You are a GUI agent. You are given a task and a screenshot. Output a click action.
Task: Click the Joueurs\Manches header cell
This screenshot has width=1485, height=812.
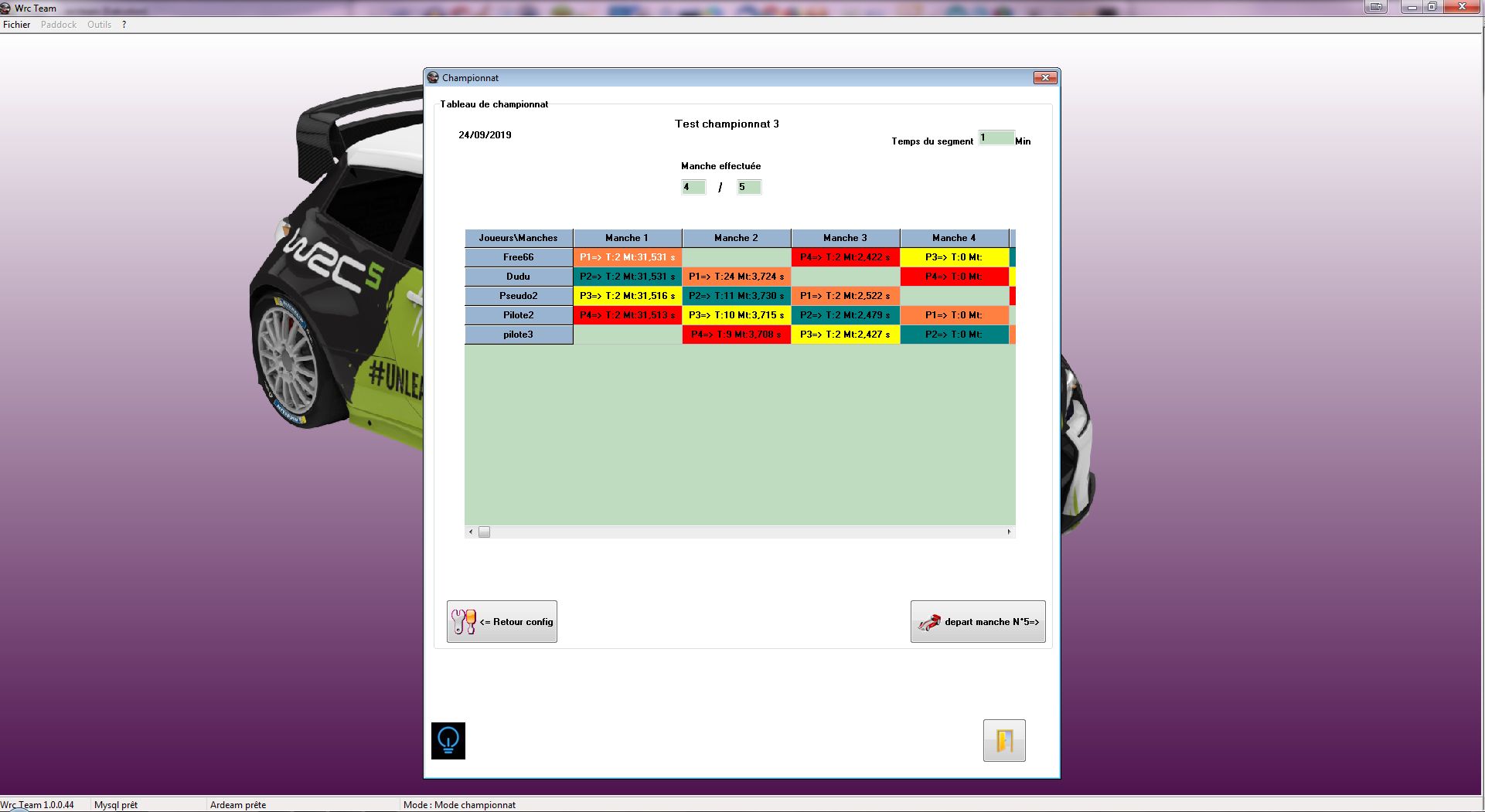pyautogui.click(x=518, y=238)
